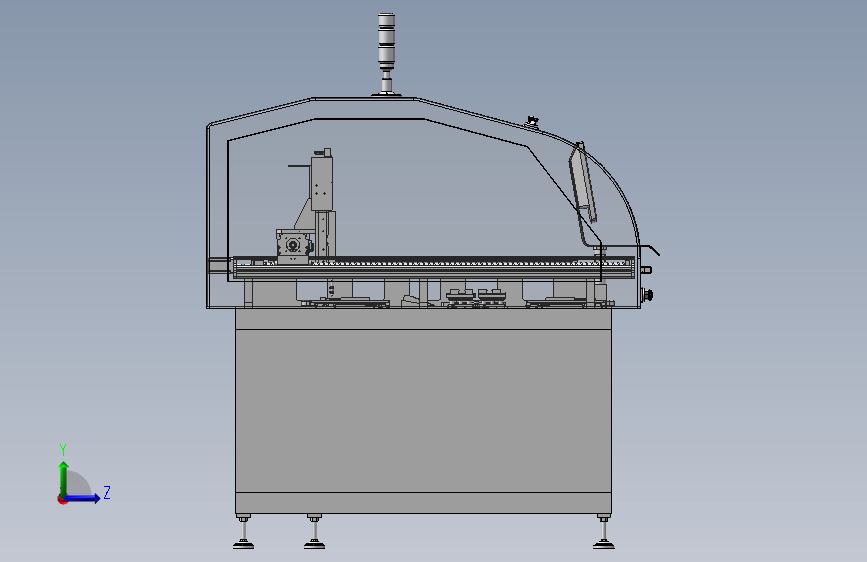
Task: Select the long horizontal linear rail beam
Action: [x=434, y=268]
